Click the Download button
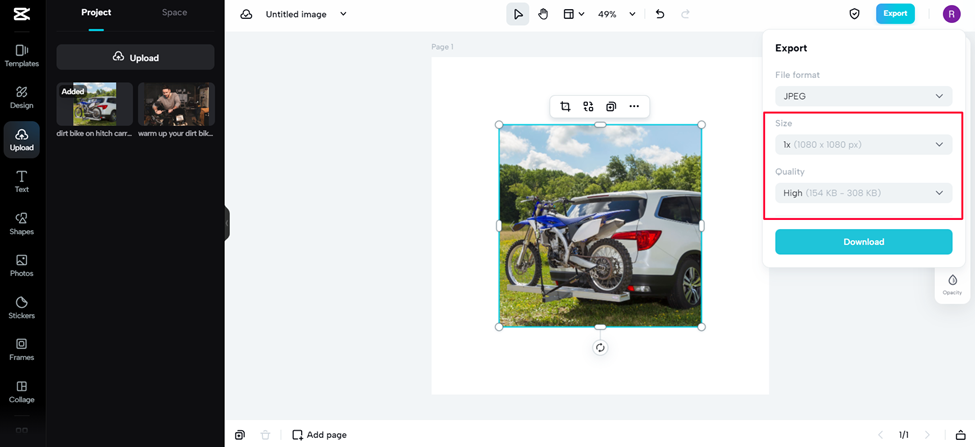 (x=864, y=242)
